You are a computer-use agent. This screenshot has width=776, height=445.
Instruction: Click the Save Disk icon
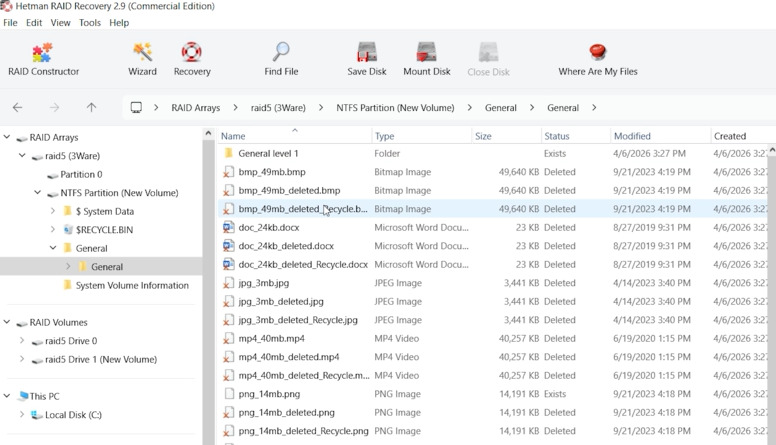[x=367, y=52]
